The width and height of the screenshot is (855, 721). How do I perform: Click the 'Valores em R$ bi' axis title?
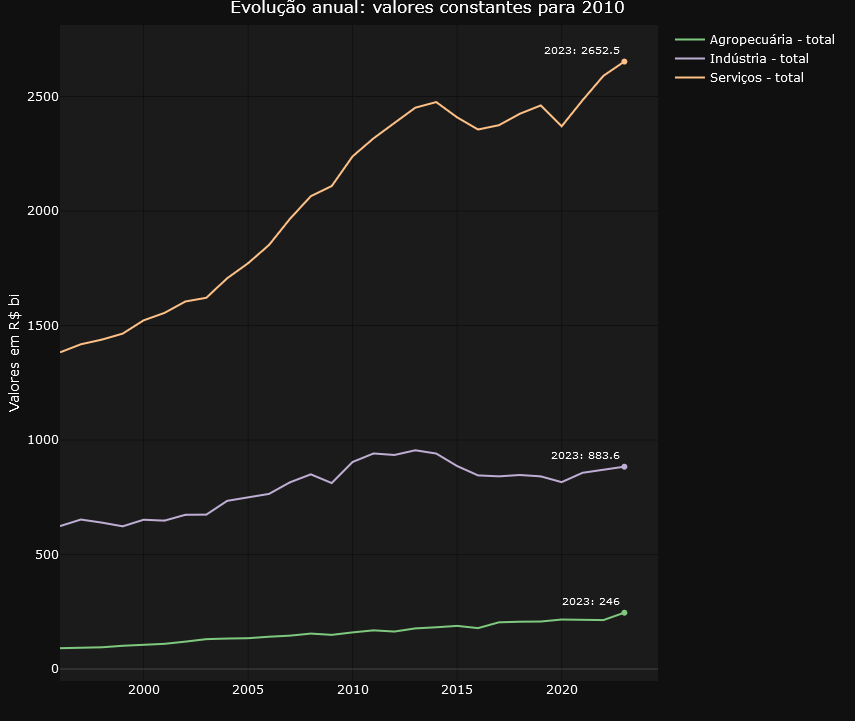click(14, 352)
